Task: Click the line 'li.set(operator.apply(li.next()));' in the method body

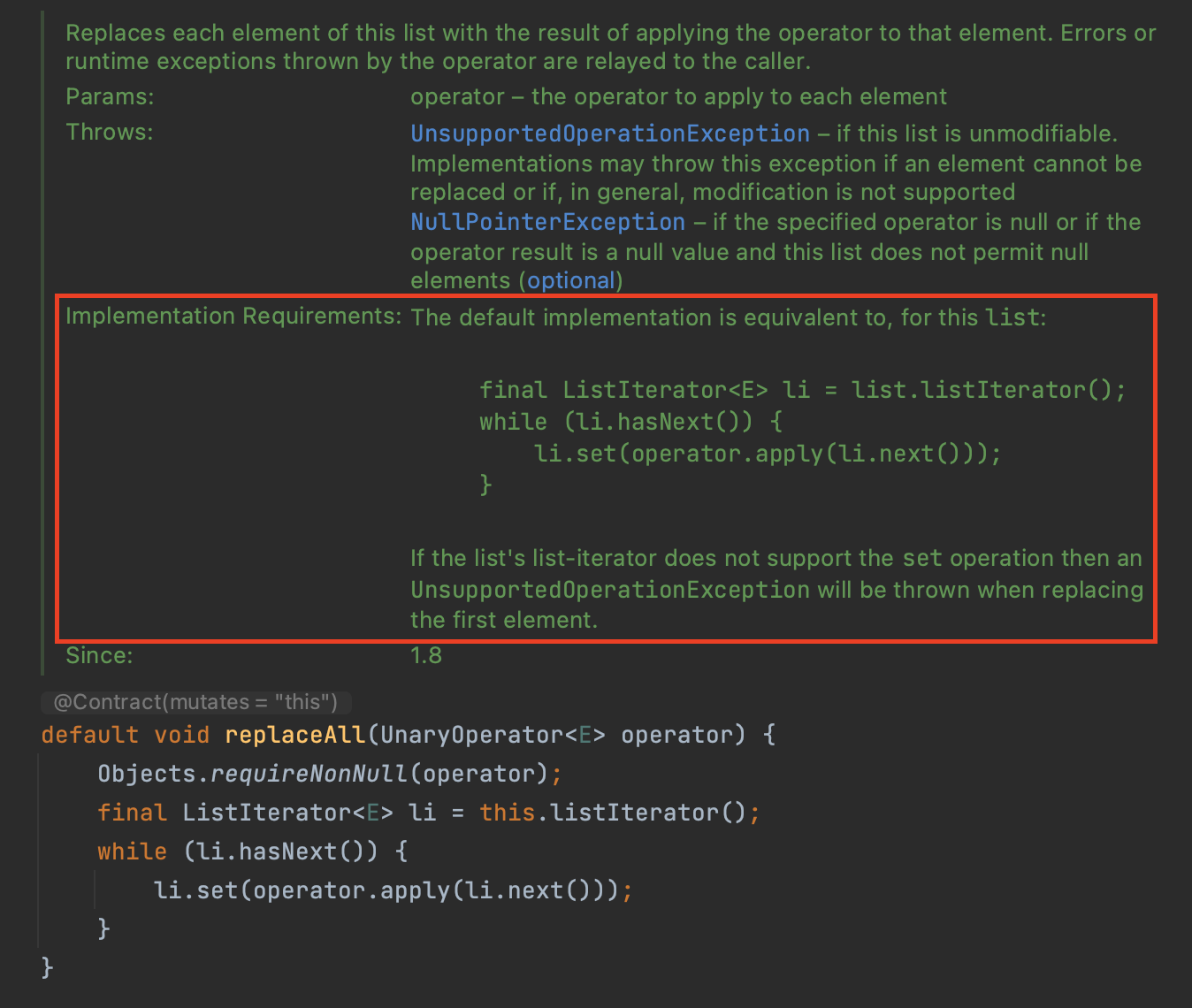Action: pos(394,890)
